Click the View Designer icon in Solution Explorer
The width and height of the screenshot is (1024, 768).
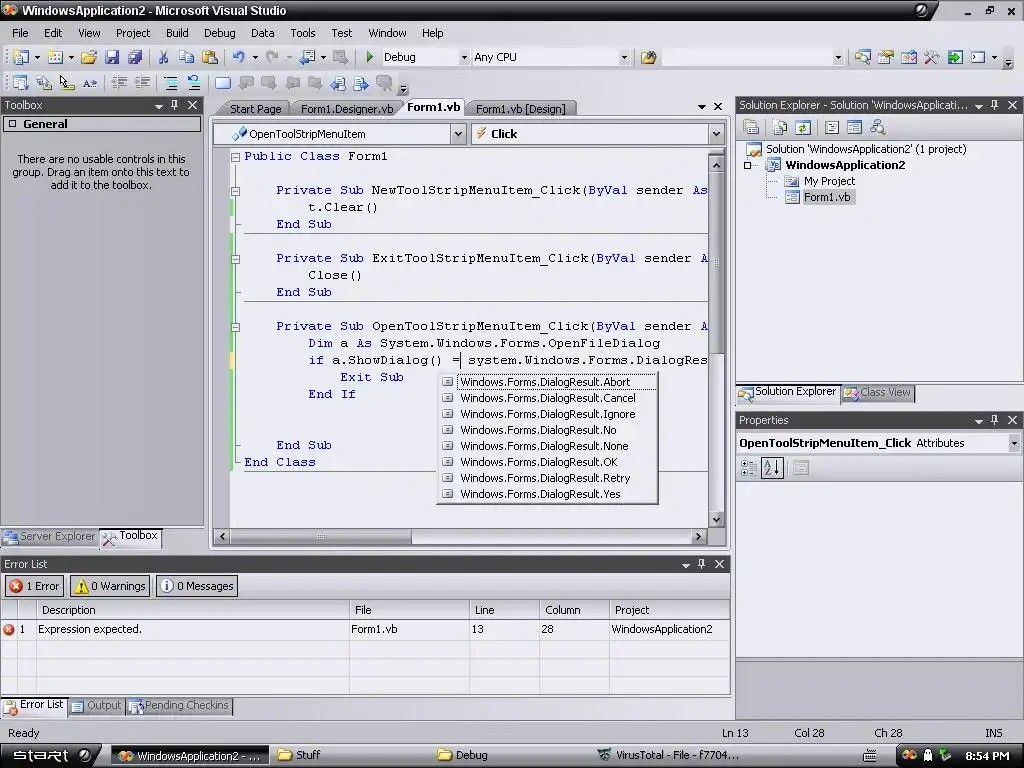pyautogui.click(x=854, y=127)
